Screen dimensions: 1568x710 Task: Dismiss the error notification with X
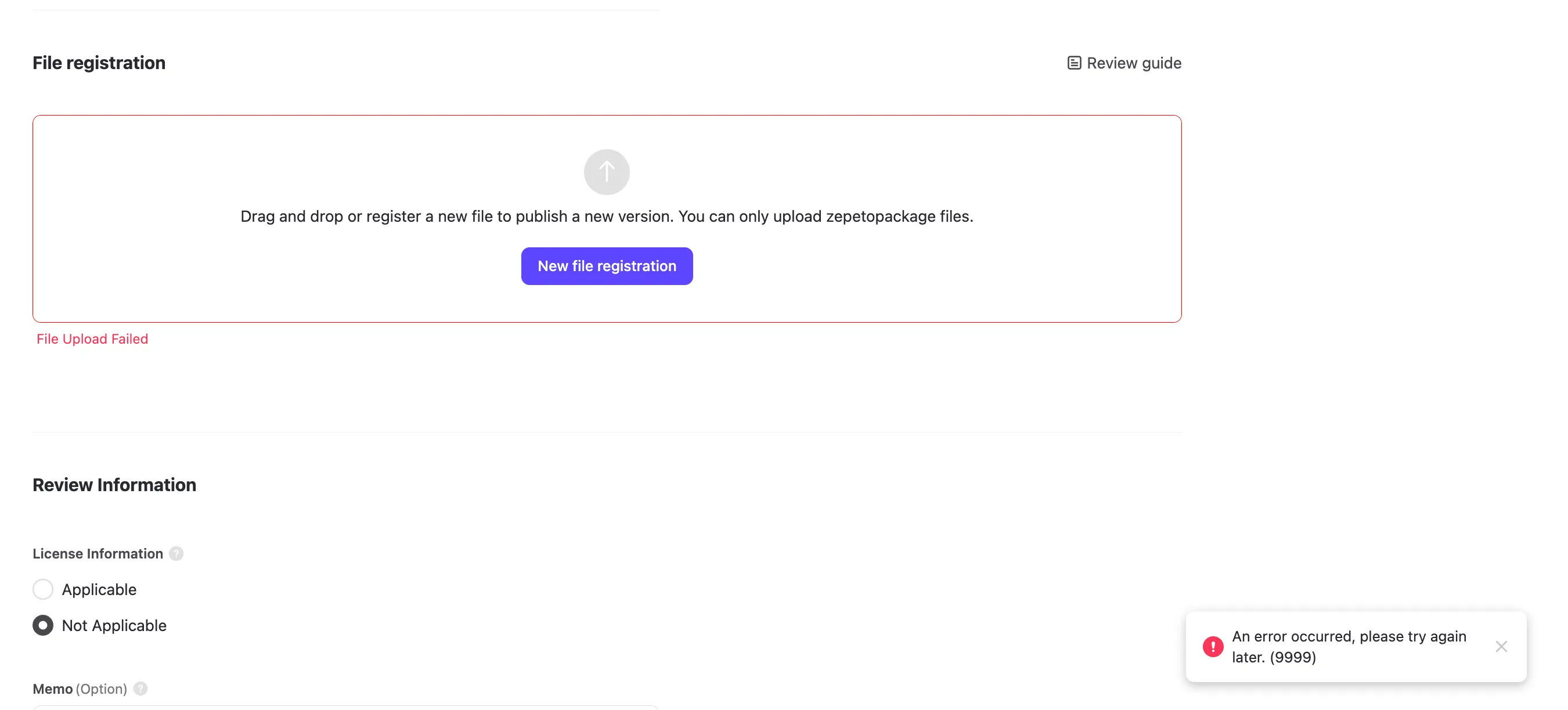[x=1501, y=646]
